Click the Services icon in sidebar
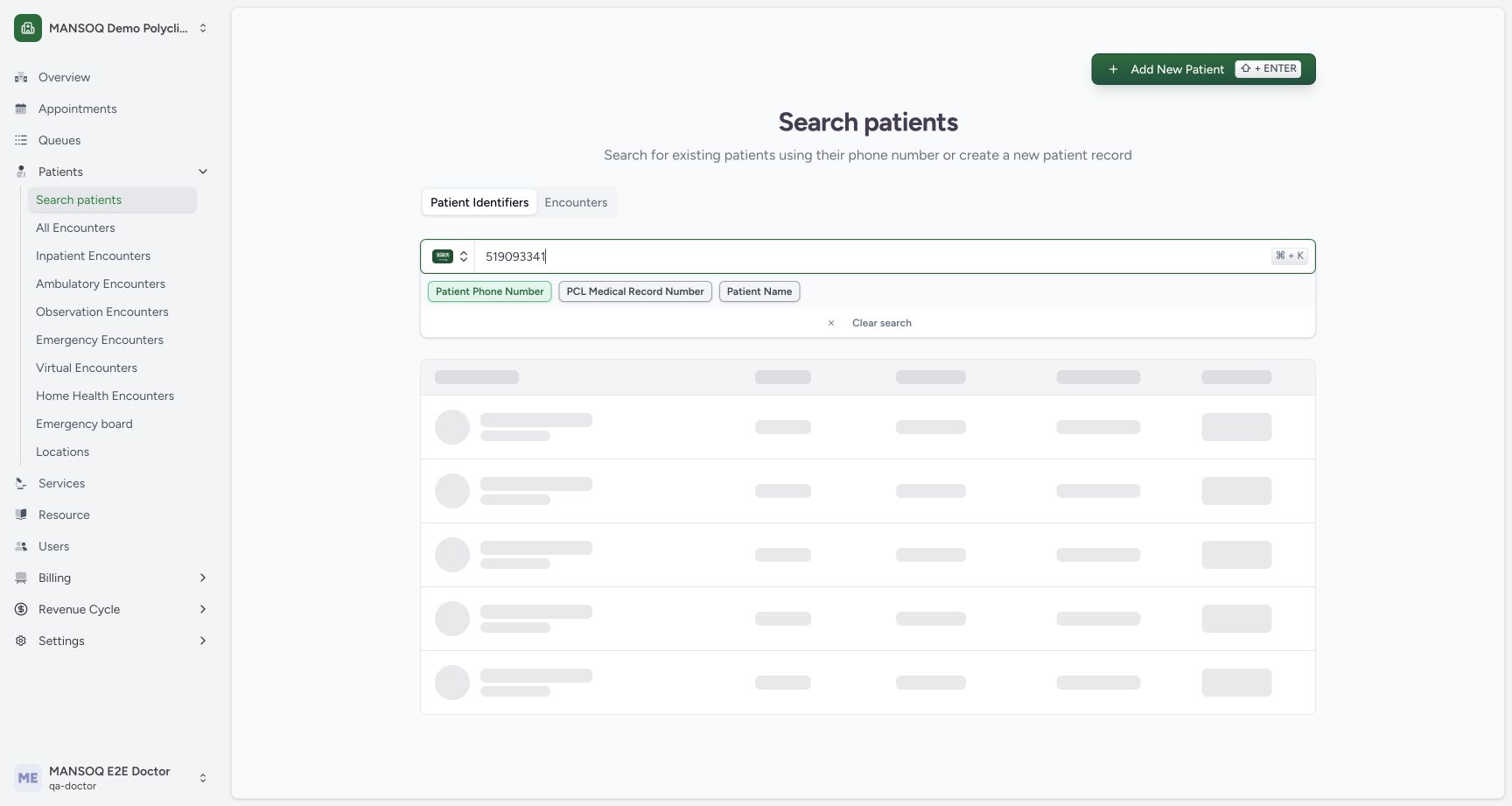This screenshot has height=806, width=1512. tap(21, 483)
